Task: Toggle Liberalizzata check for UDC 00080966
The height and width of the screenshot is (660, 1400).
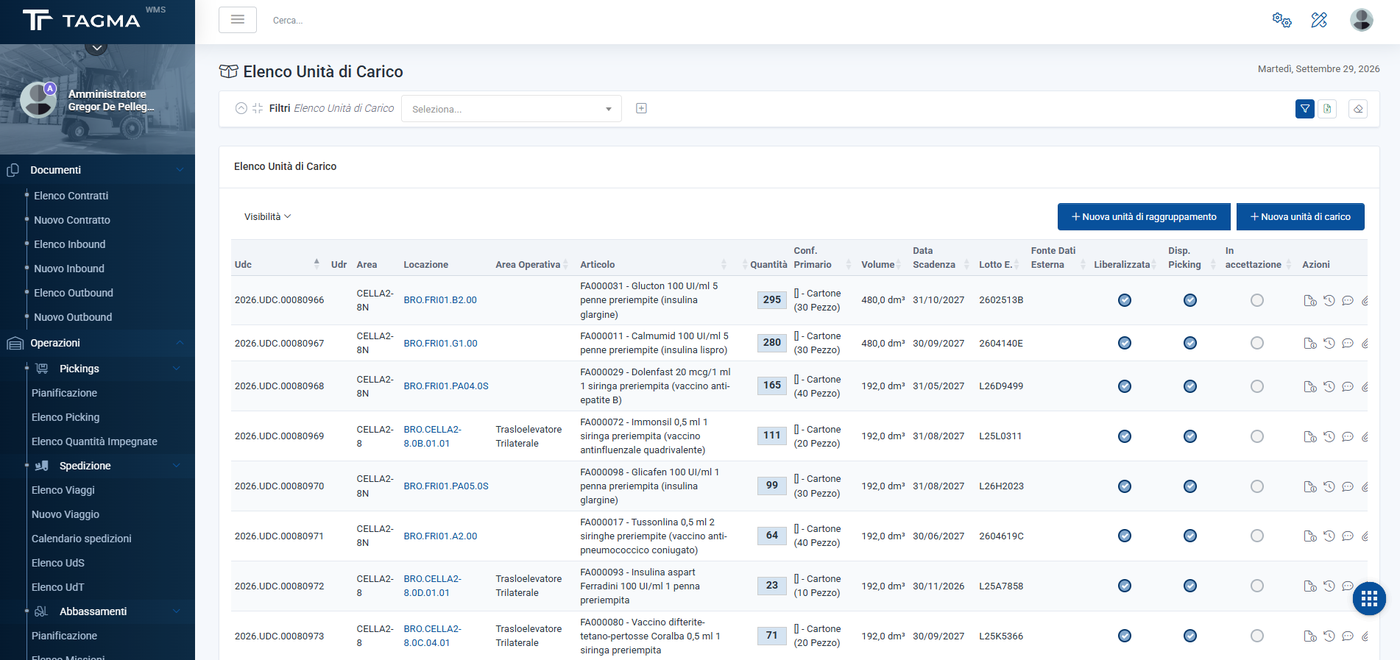Action: coord(1125,300)
